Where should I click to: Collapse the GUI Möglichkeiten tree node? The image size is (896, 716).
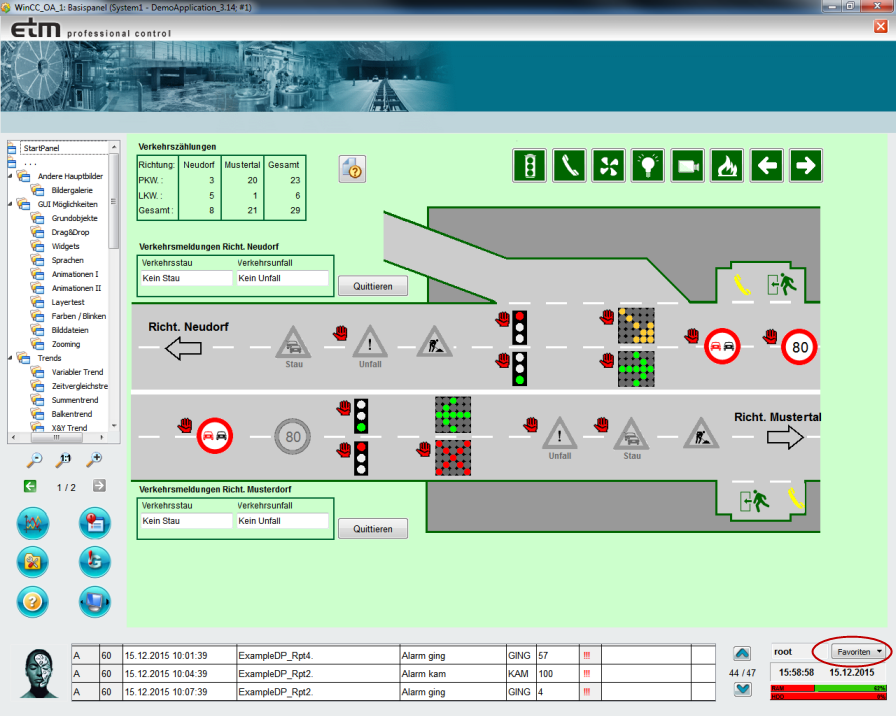[10, 204]
